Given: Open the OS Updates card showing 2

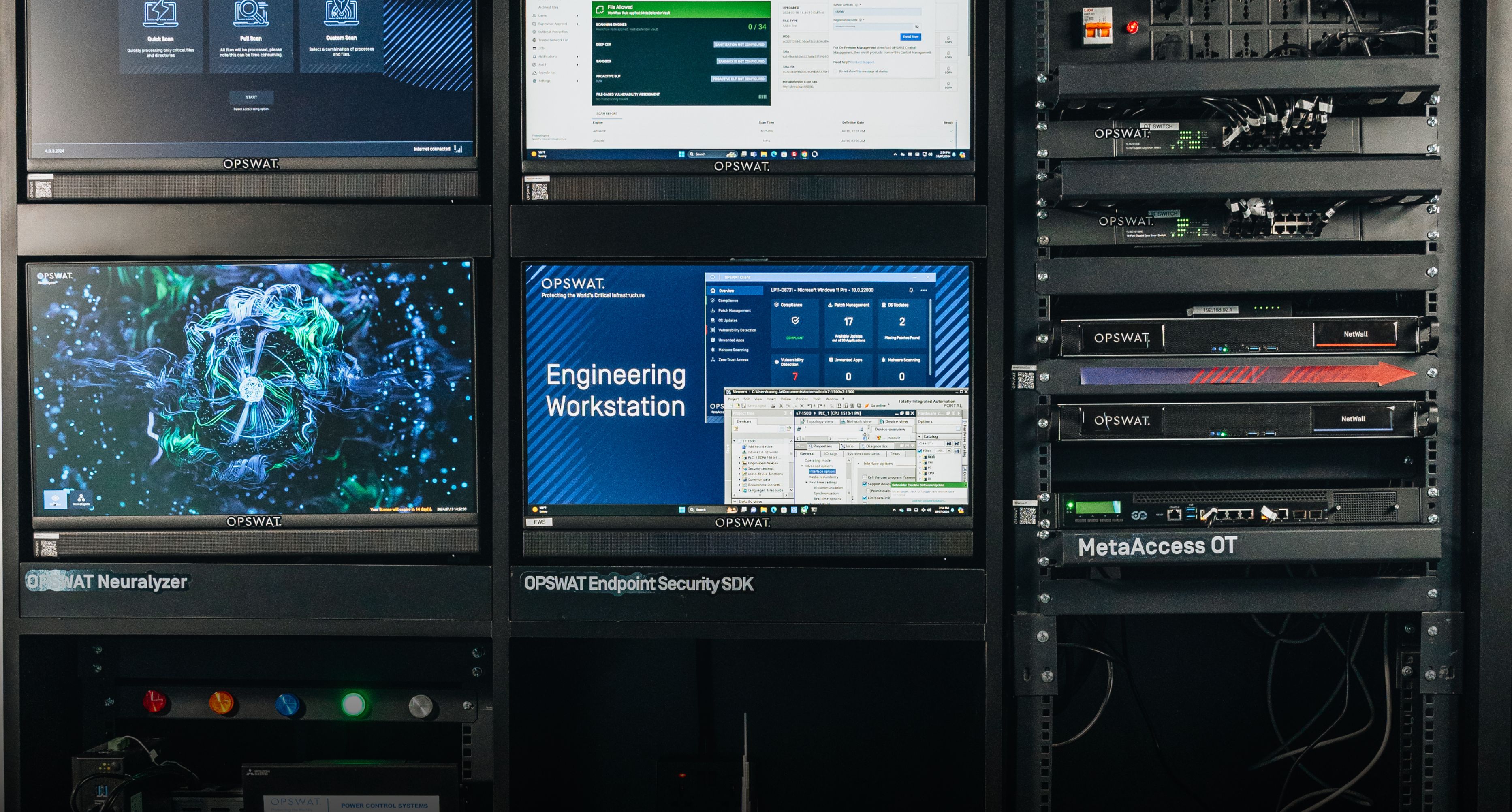Looking at the screenshot, I should pos(902,323).
